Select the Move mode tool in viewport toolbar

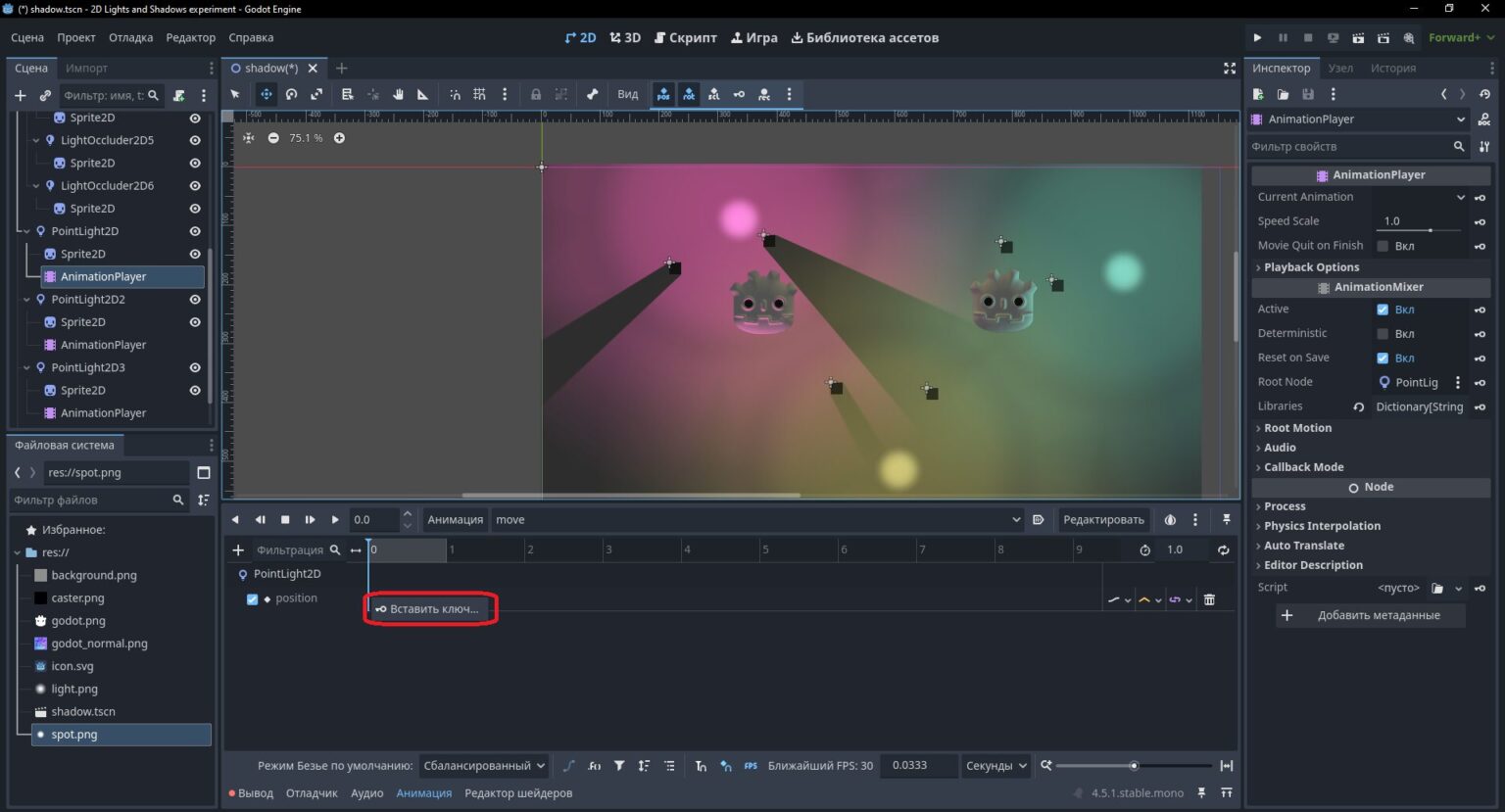[x=266, y=94]
